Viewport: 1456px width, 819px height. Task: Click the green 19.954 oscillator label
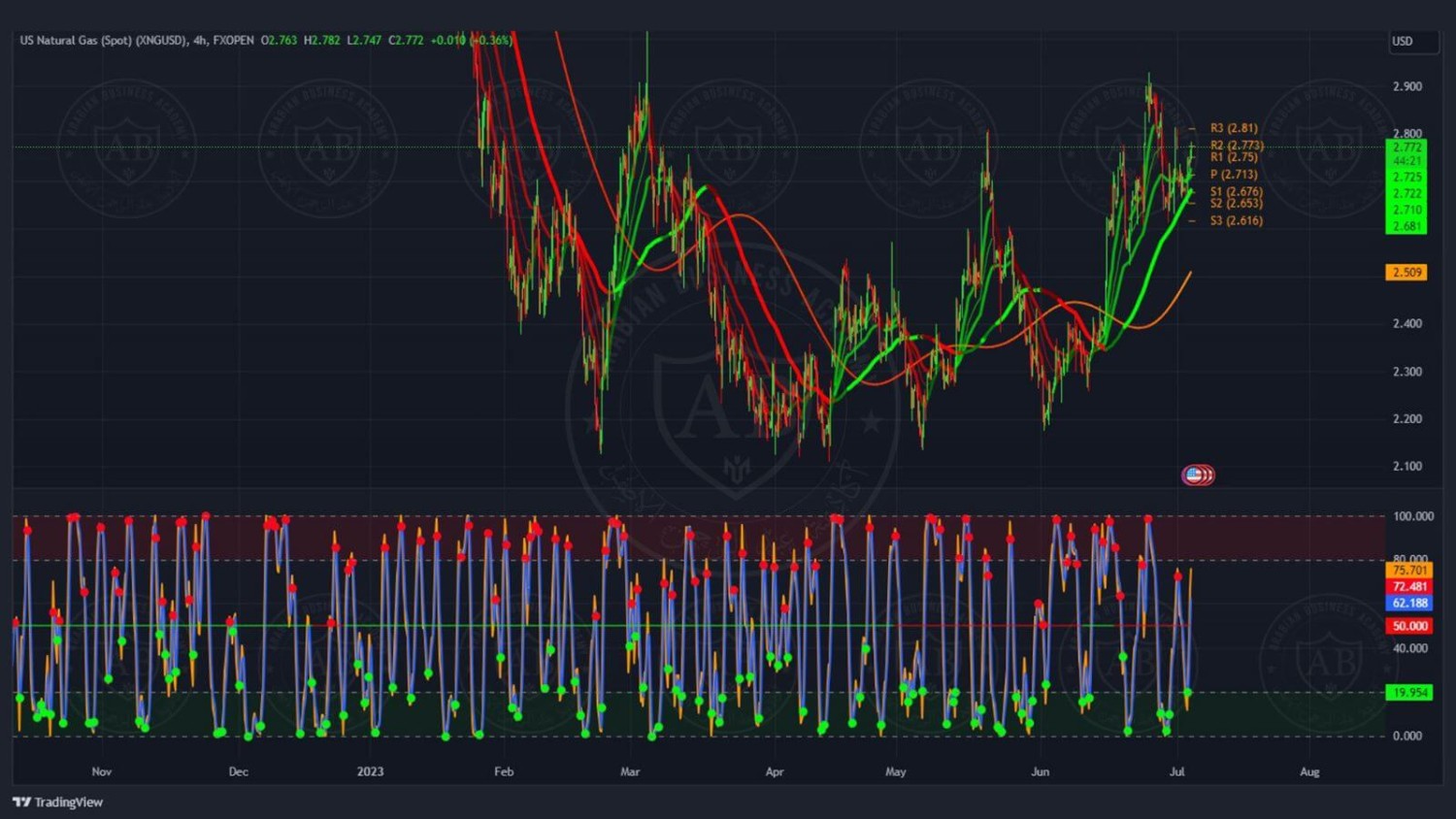[x=1409, y=692]
